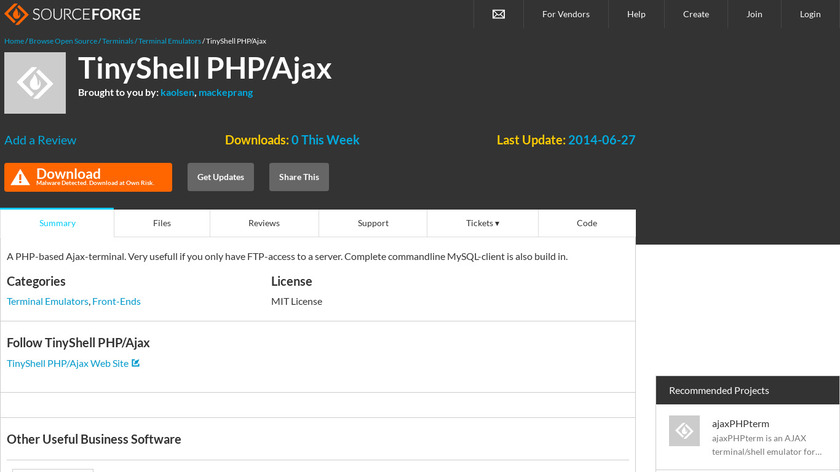The height and width of the screenshot is (472, 840).
Task: Click the TinyShell project default logo image
Action: (35, 83)
